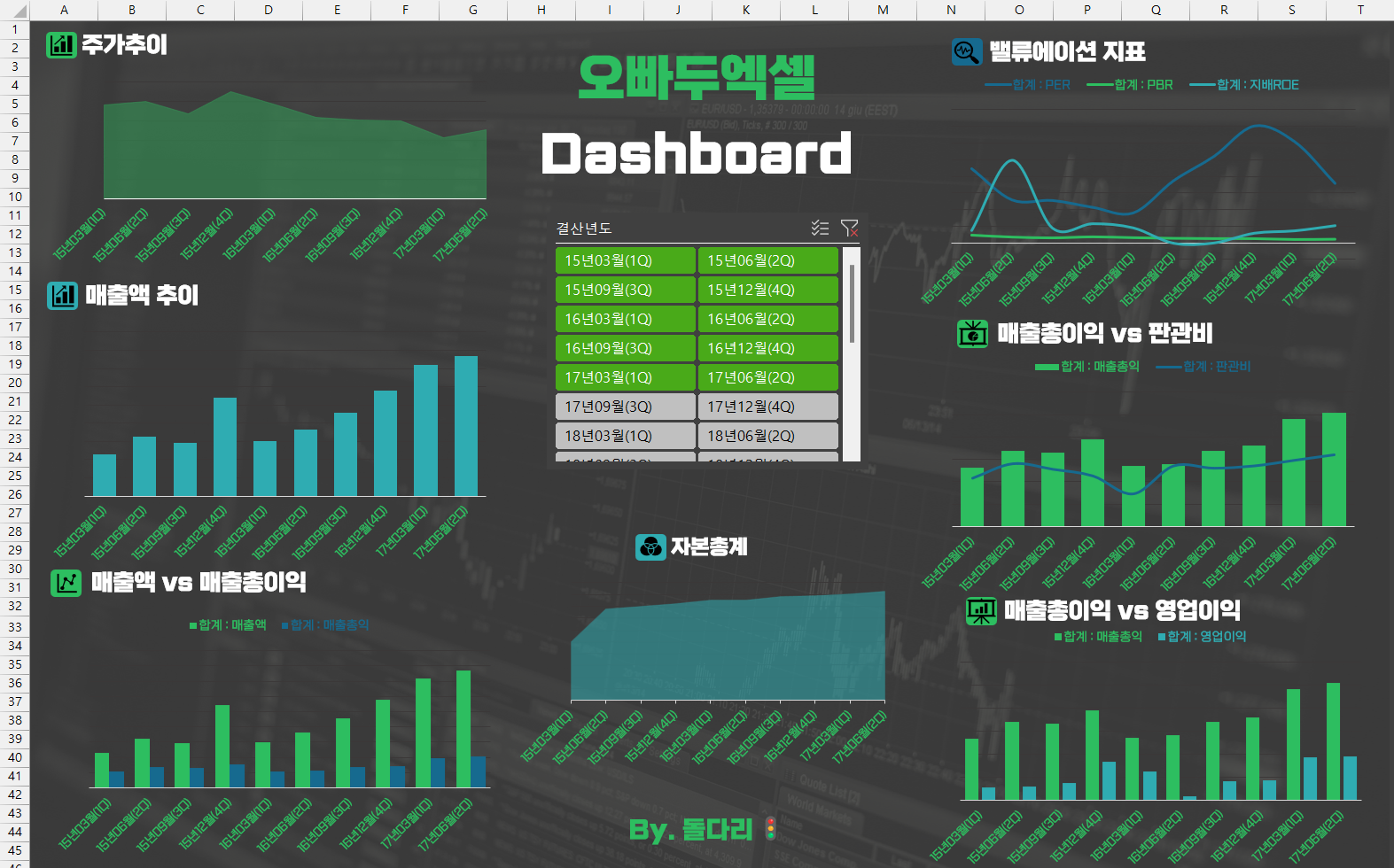Click the traffic light icon by 돌다리
1394x868 pixels.
click(x=770, y=828)
